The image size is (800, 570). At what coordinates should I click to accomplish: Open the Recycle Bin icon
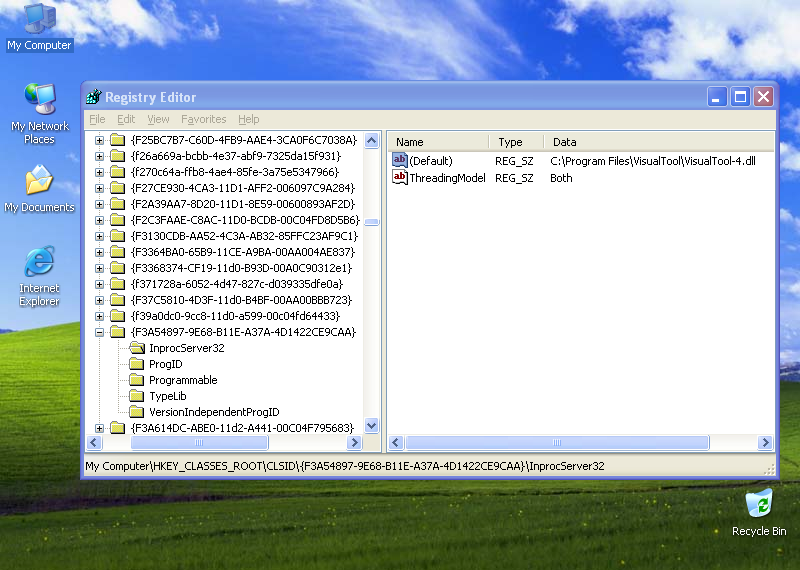(759, 513)
